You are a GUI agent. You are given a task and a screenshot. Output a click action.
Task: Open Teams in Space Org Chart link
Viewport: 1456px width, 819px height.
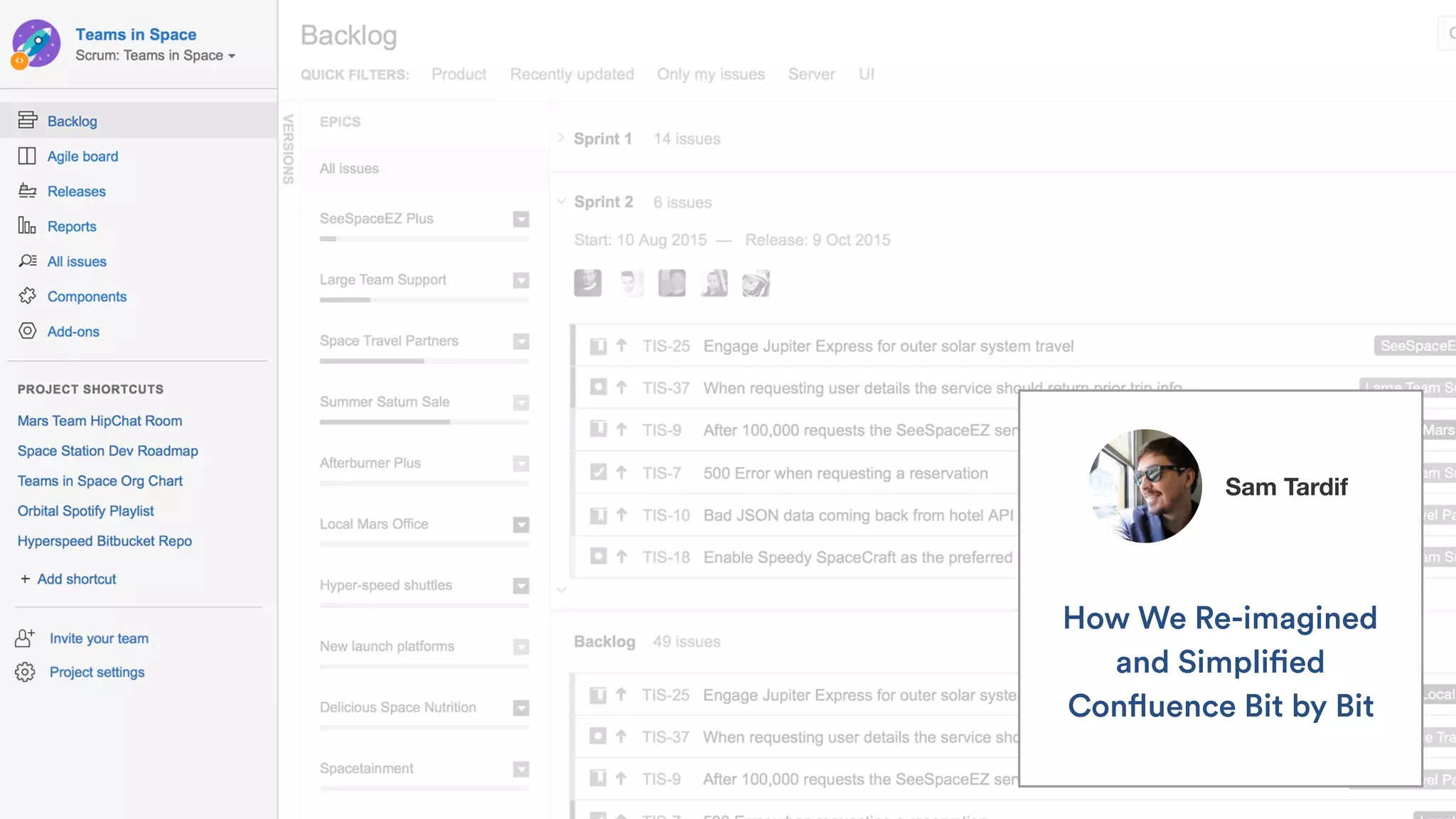[x=100, y=481]
